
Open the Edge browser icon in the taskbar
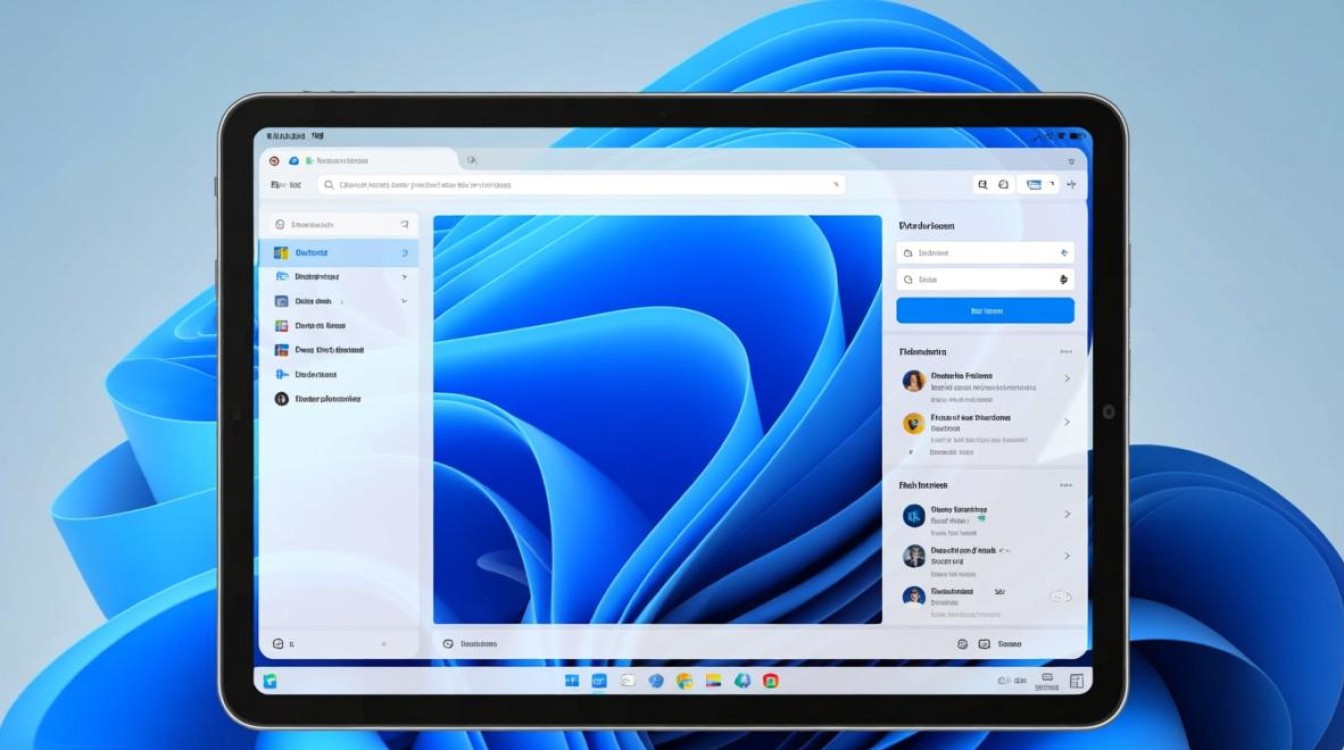[742, 681]
